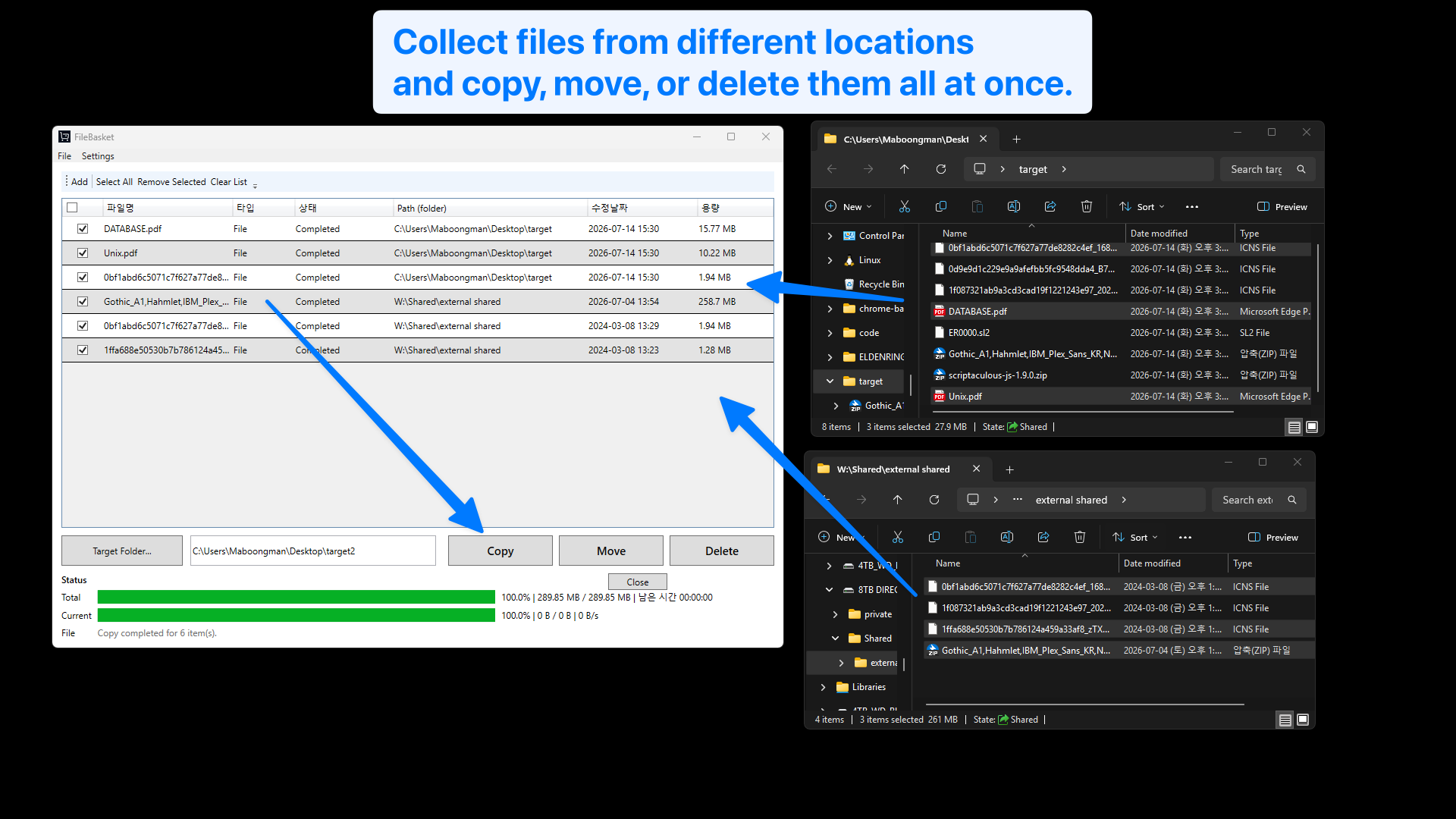The height and width of the screenshot is (819, 1456).
Task: Refresh the target Explorer window
Action: 941,169
